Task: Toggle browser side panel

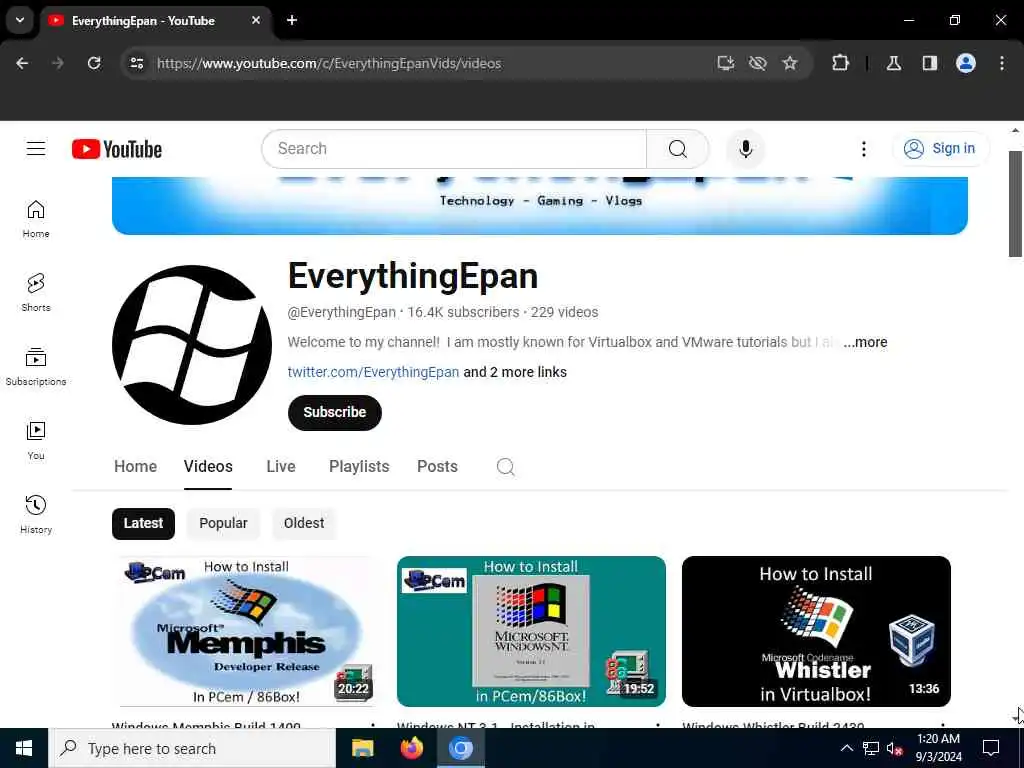Action: (x=929, y=63)
